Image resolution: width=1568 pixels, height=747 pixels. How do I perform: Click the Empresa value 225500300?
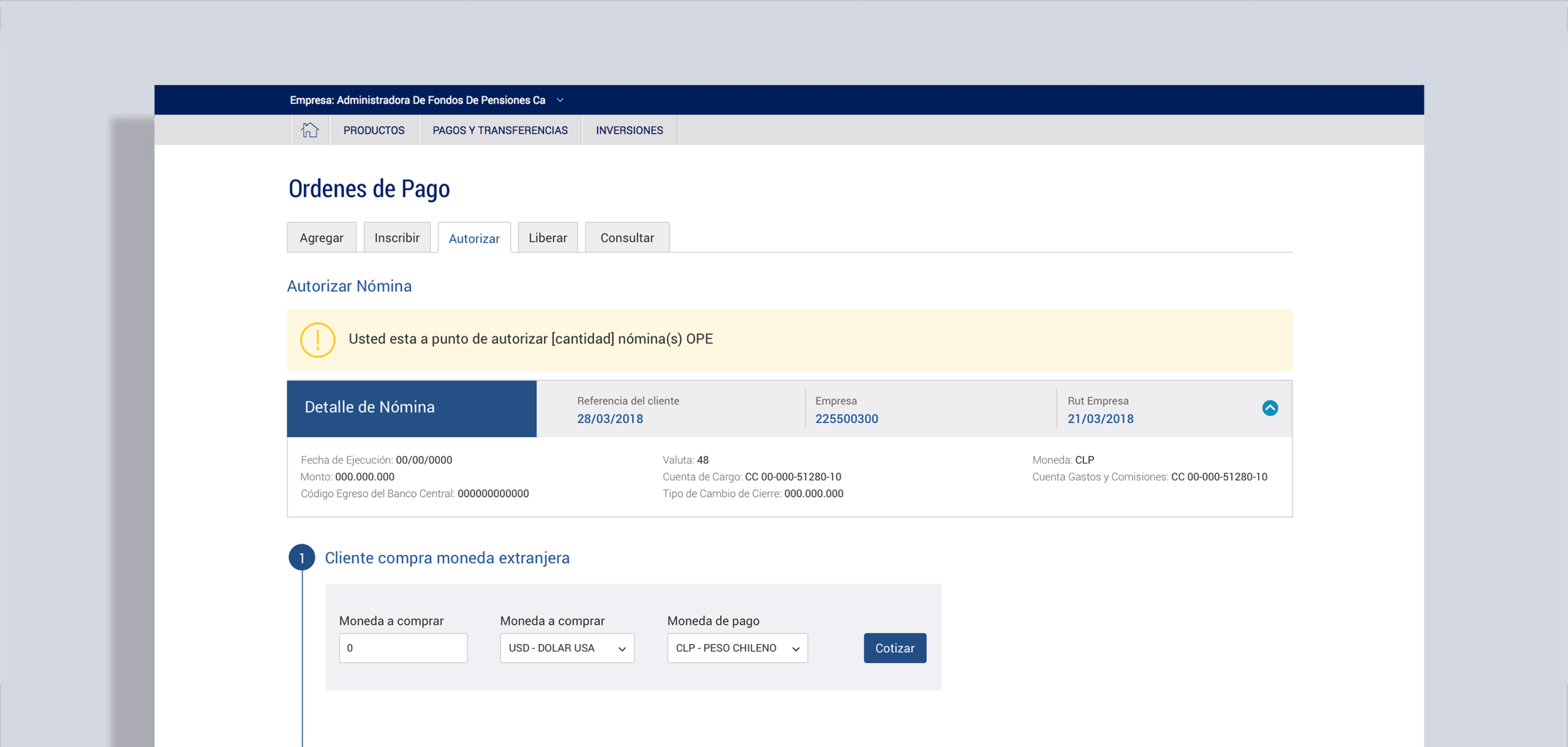846,419
